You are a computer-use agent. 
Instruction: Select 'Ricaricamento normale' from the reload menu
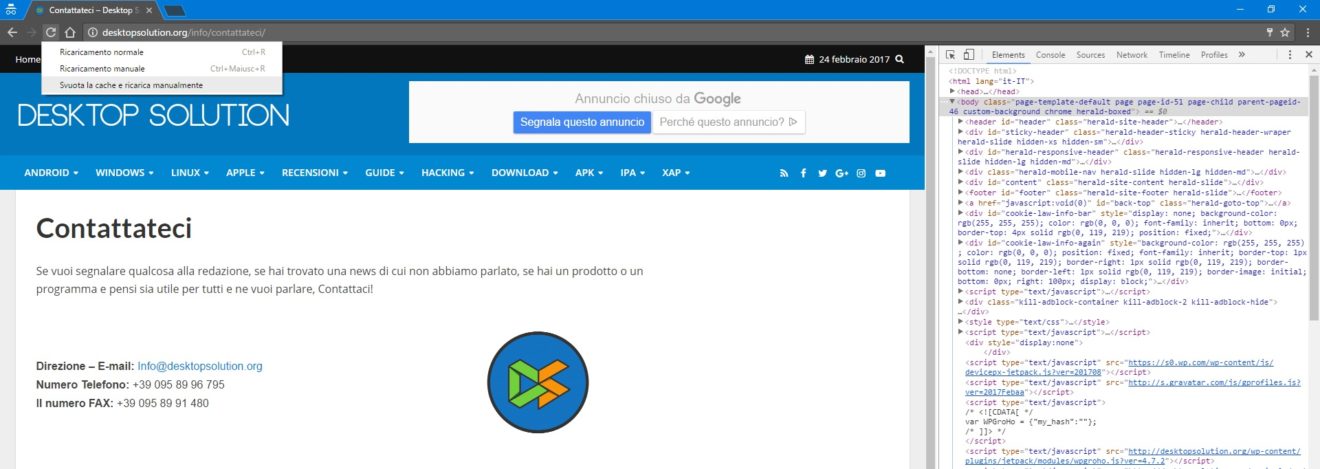pyautogui.click(x=162, y=52)
